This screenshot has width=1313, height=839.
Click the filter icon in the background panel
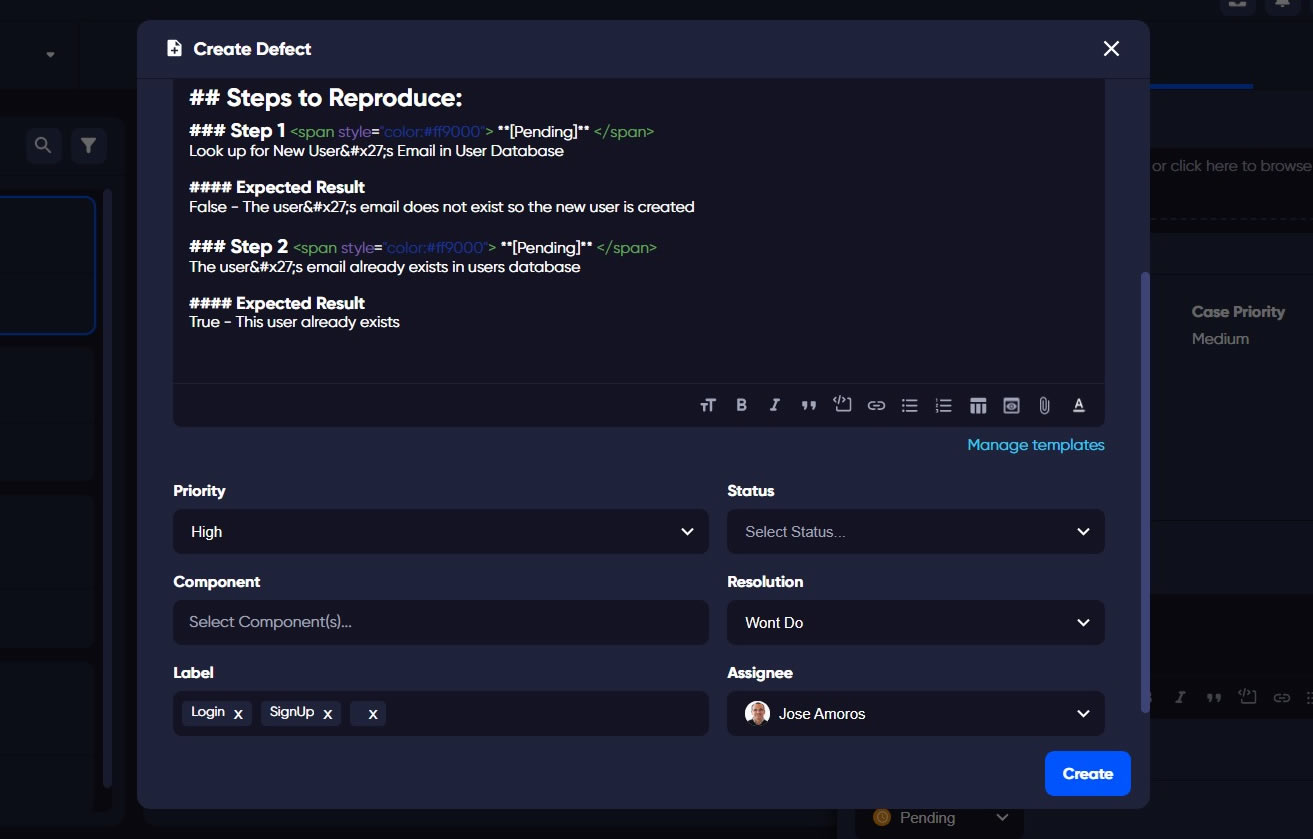tap(88, 146)
